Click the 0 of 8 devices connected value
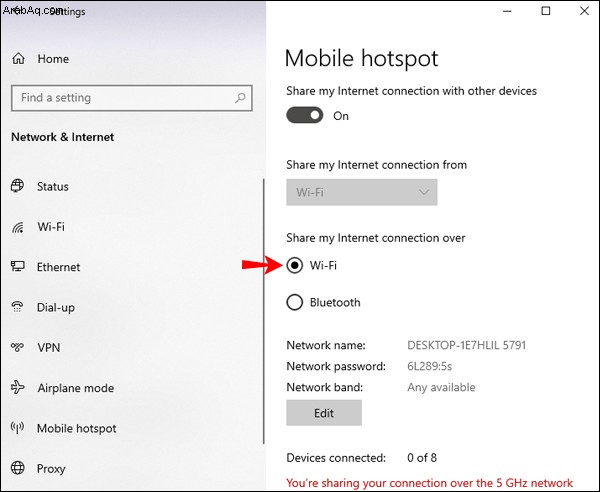The image size is (600, 492). [422, 458]
